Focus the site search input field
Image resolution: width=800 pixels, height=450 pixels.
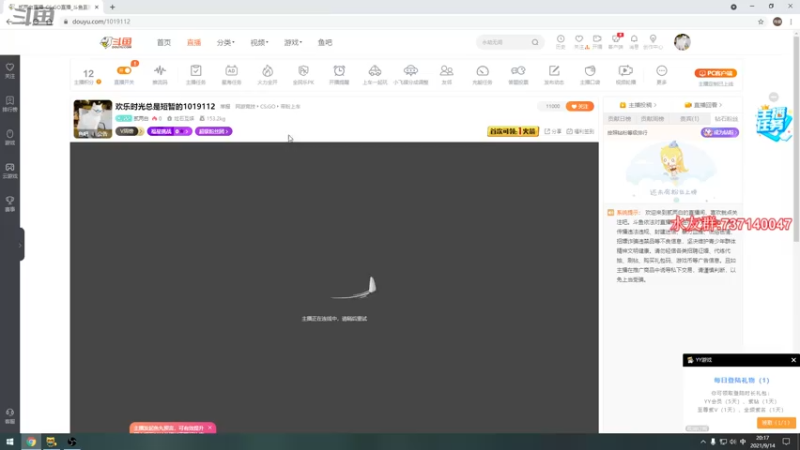504,42
